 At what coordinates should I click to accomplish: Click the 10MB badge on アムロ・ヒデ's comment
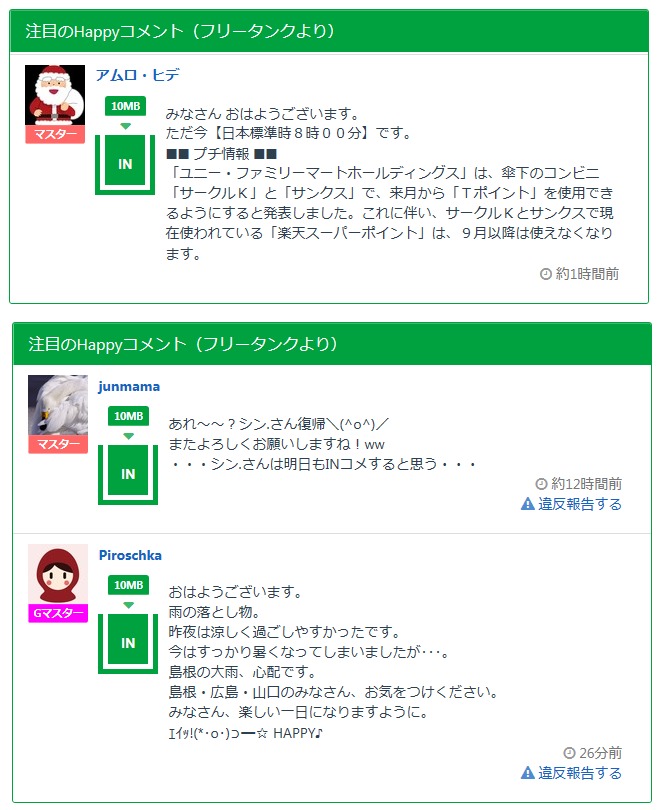126,106
